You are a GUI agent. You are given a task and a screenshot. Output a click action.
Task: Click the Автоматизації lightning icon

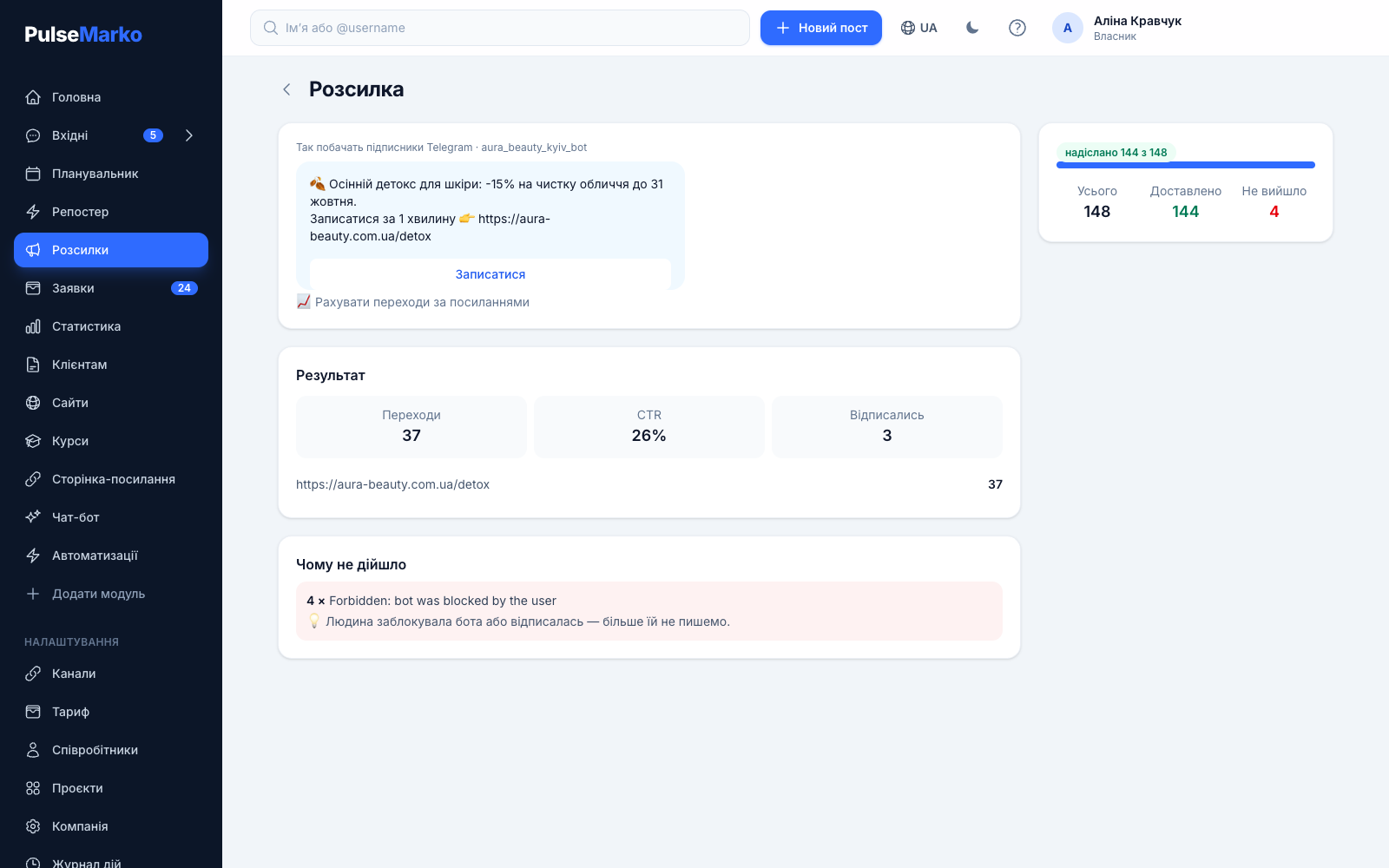point(33,556)
